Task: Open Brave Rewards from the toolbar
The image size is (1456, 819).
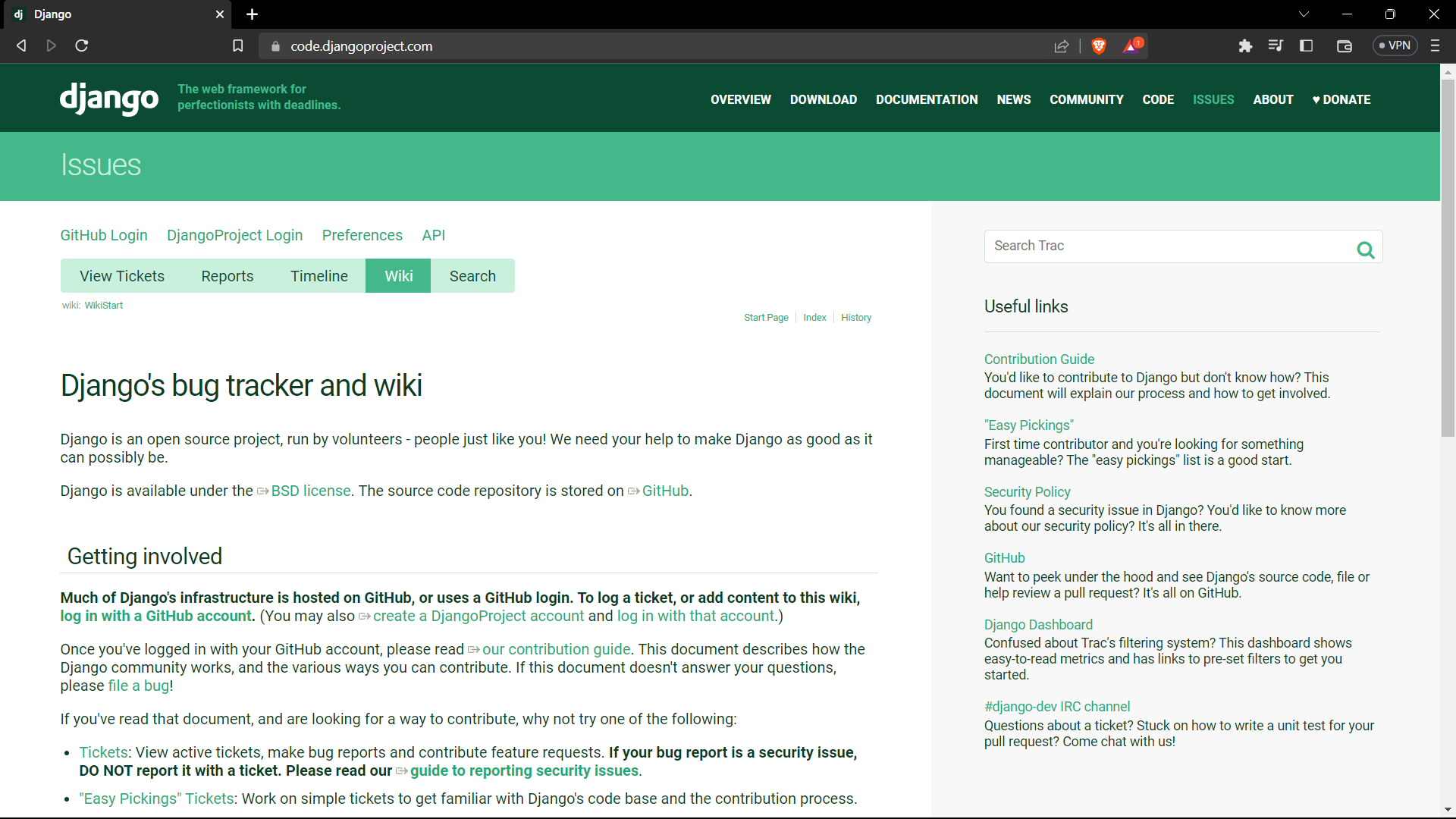Action: click(1131, 45)
